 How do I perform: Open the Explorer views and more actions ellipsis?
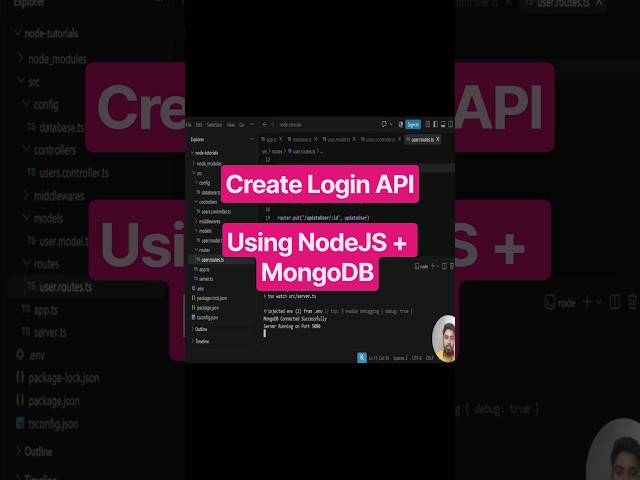click(x=251, y=139)
